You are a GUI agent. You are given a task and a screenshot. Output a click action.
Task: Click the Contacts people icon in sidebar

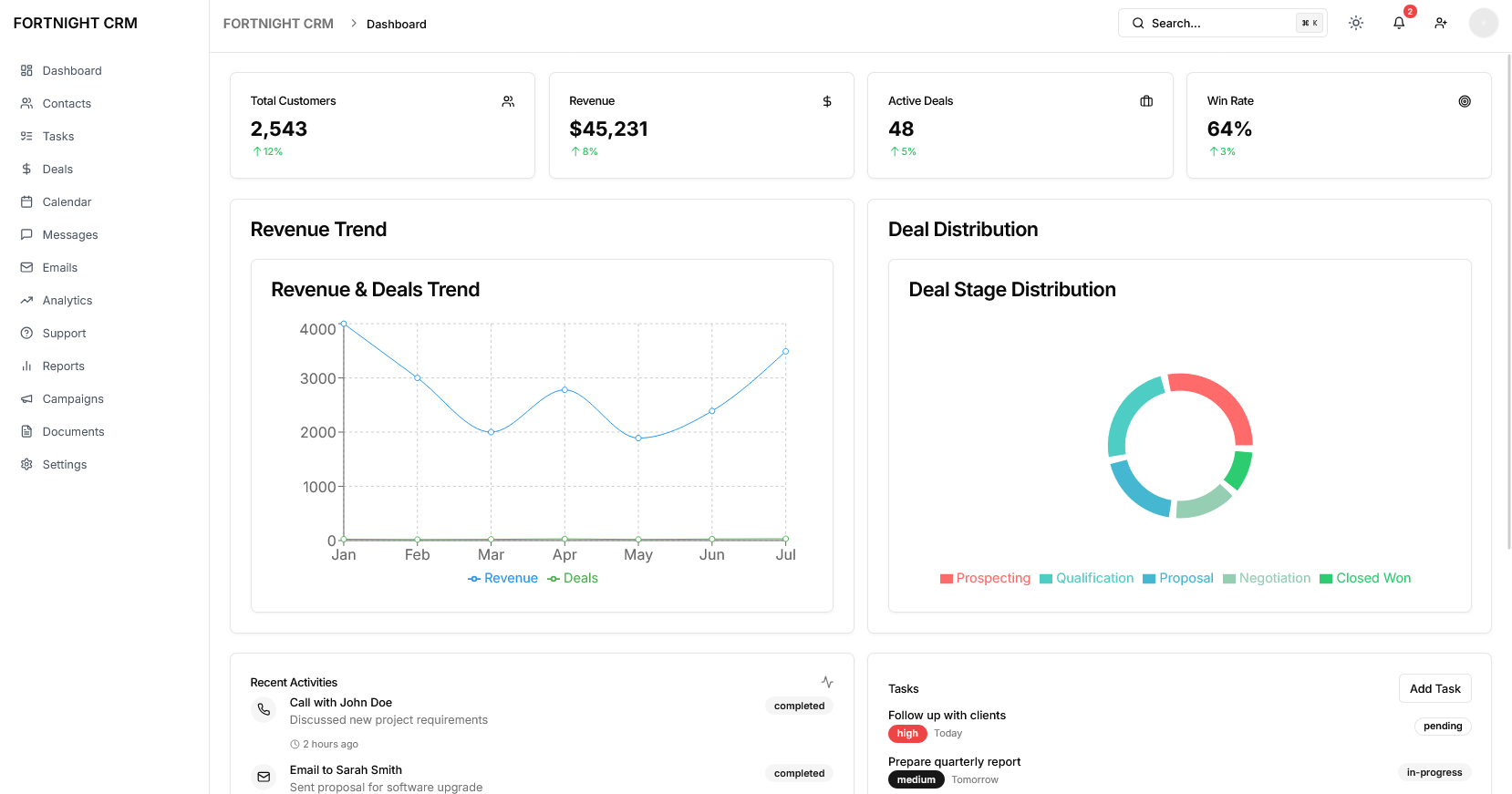point(26,103)
